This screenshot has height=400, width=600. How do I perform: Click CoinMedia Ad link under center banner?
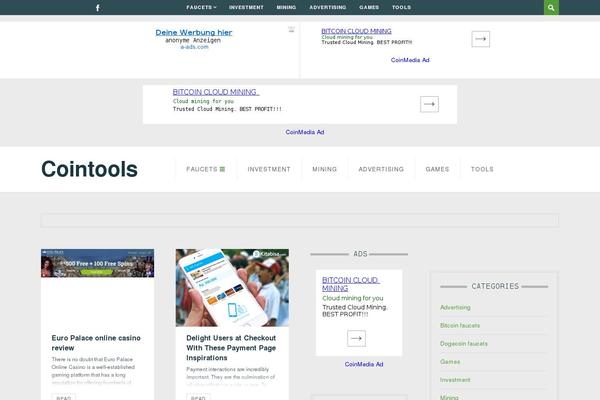[x=305, y=132]
